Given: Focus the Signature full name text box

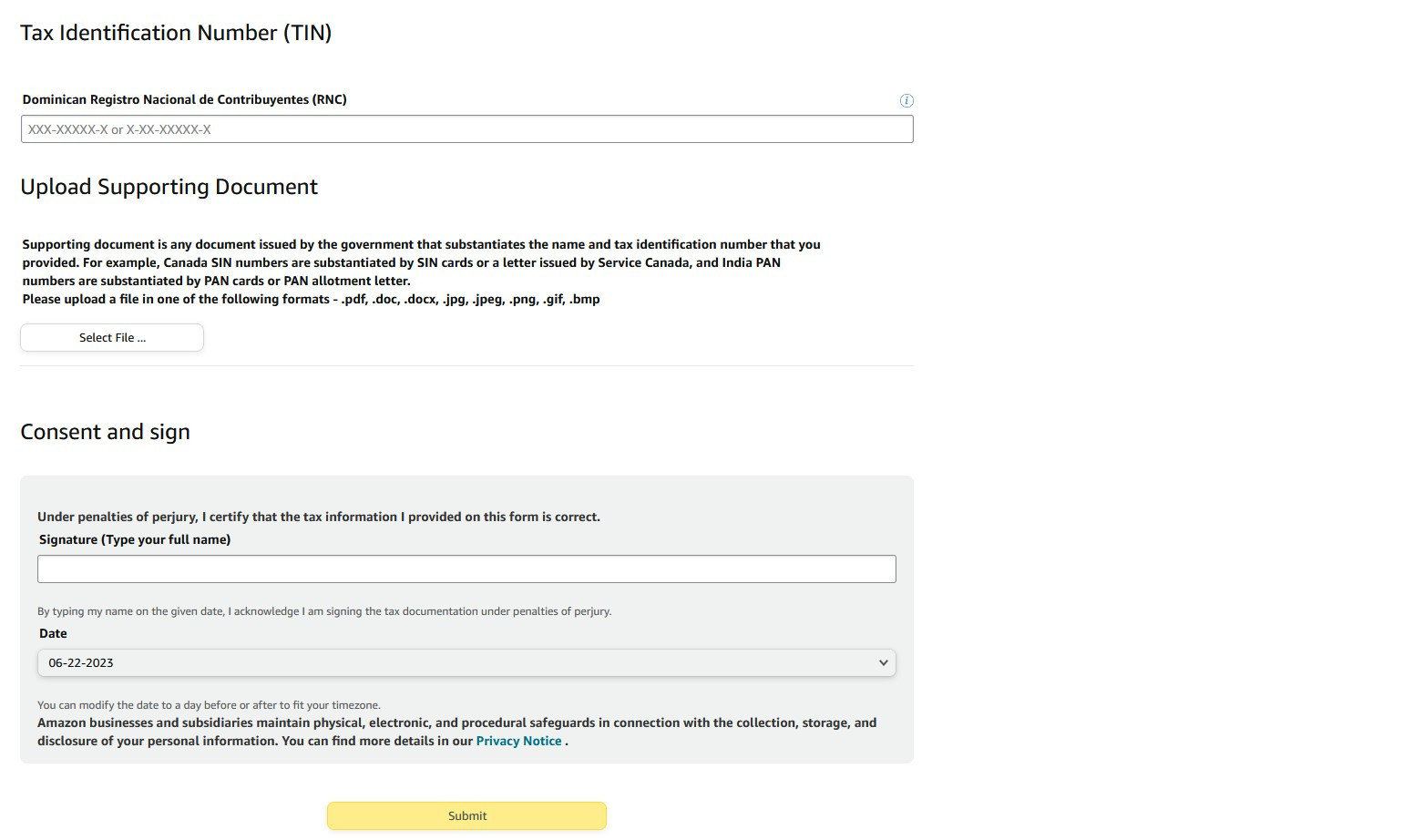Looking at the screenshot, I should point(466,569).
